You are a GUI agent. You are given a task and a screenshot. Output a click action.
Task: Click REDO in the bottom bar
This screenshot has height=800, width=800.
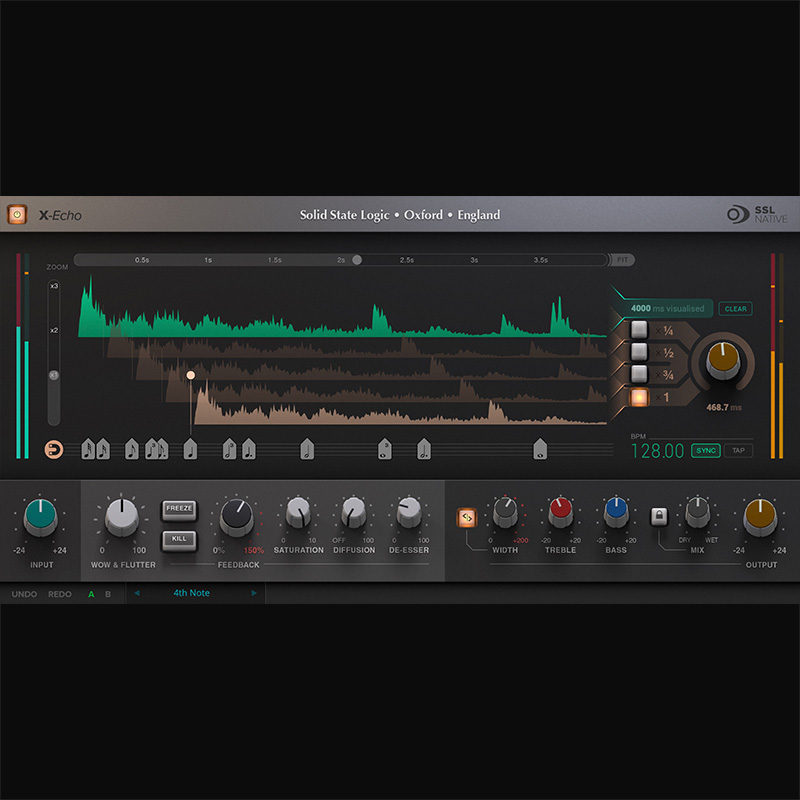point(60,594)
